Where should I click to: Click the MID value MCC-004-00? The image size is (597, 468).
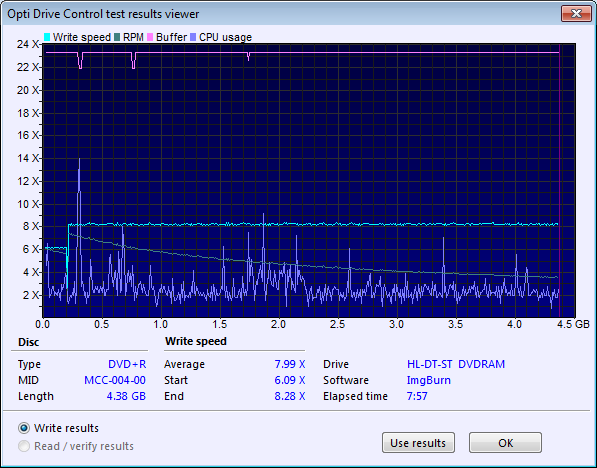tap(115, 380)
